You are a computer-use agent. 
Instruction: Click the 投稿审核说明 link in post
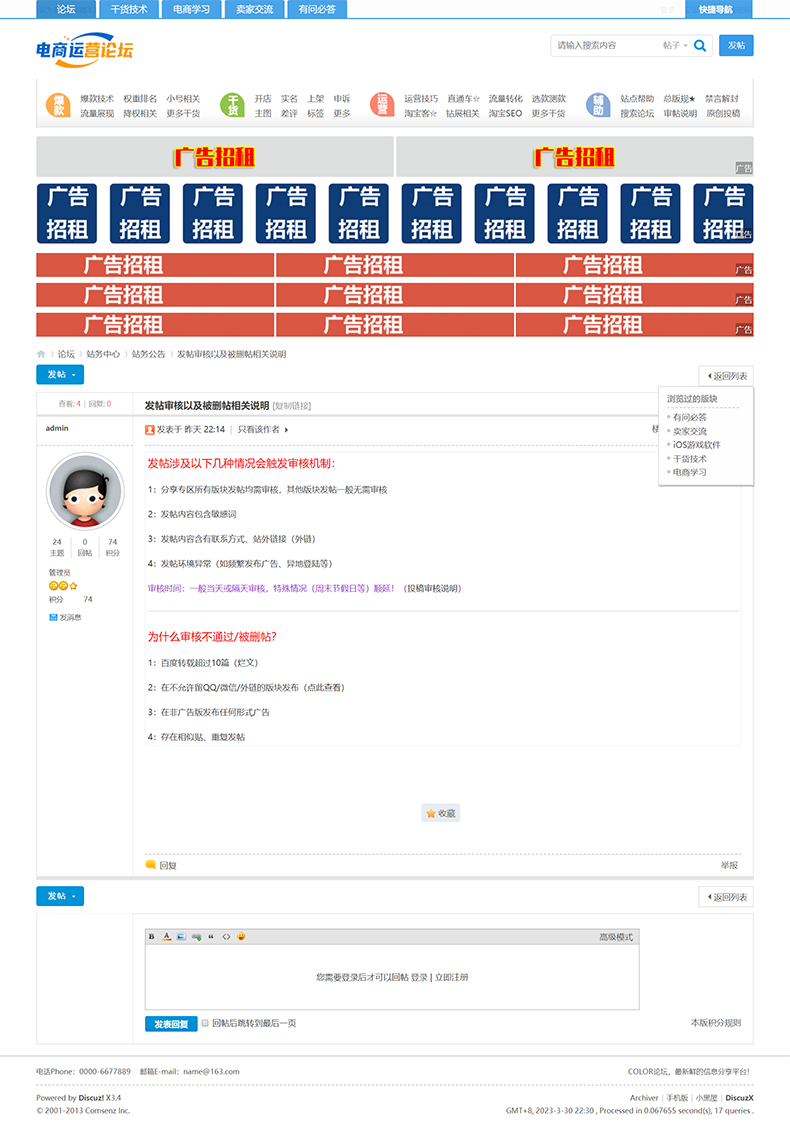click(x=432, y=588)
